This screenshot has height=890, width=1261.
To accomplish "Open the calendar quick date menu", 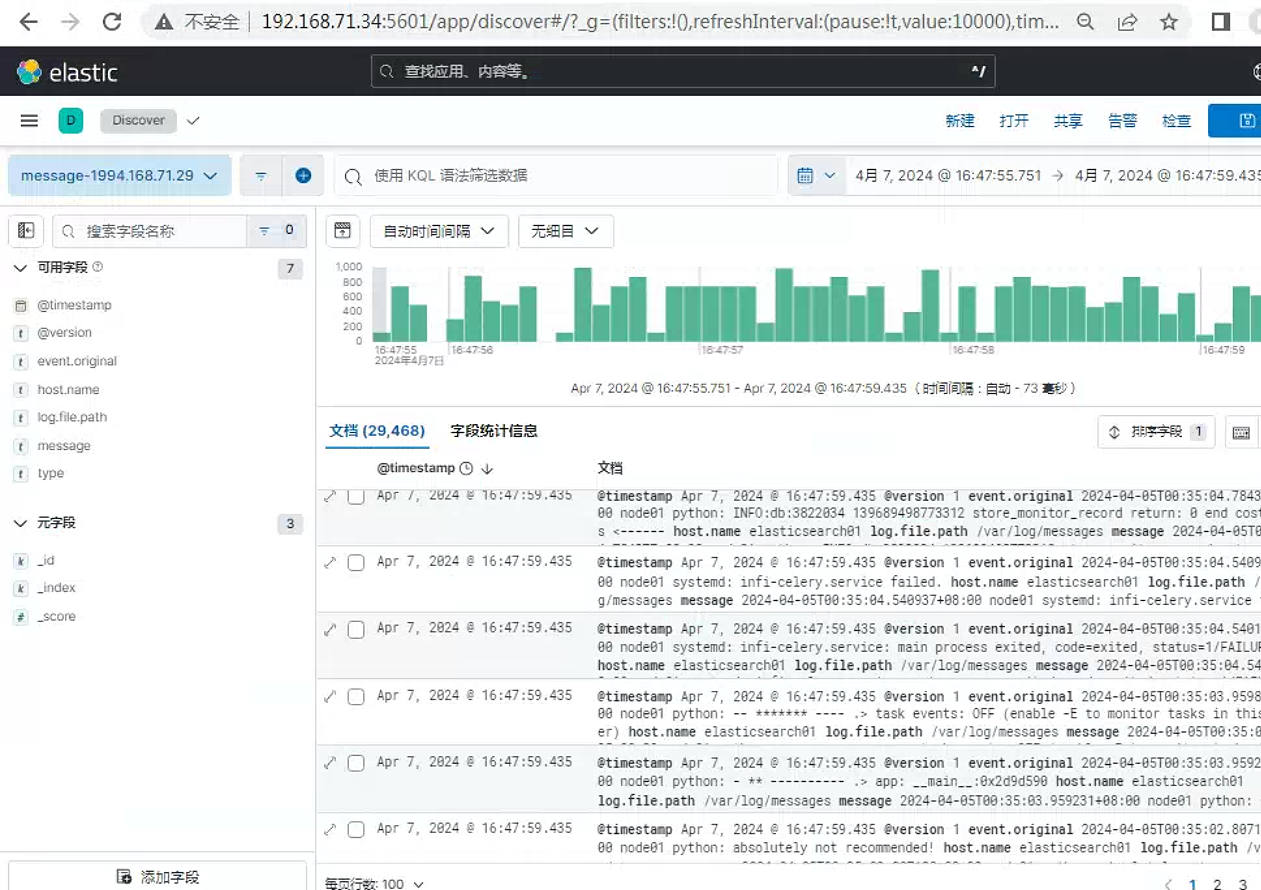I will click(816, 176).
